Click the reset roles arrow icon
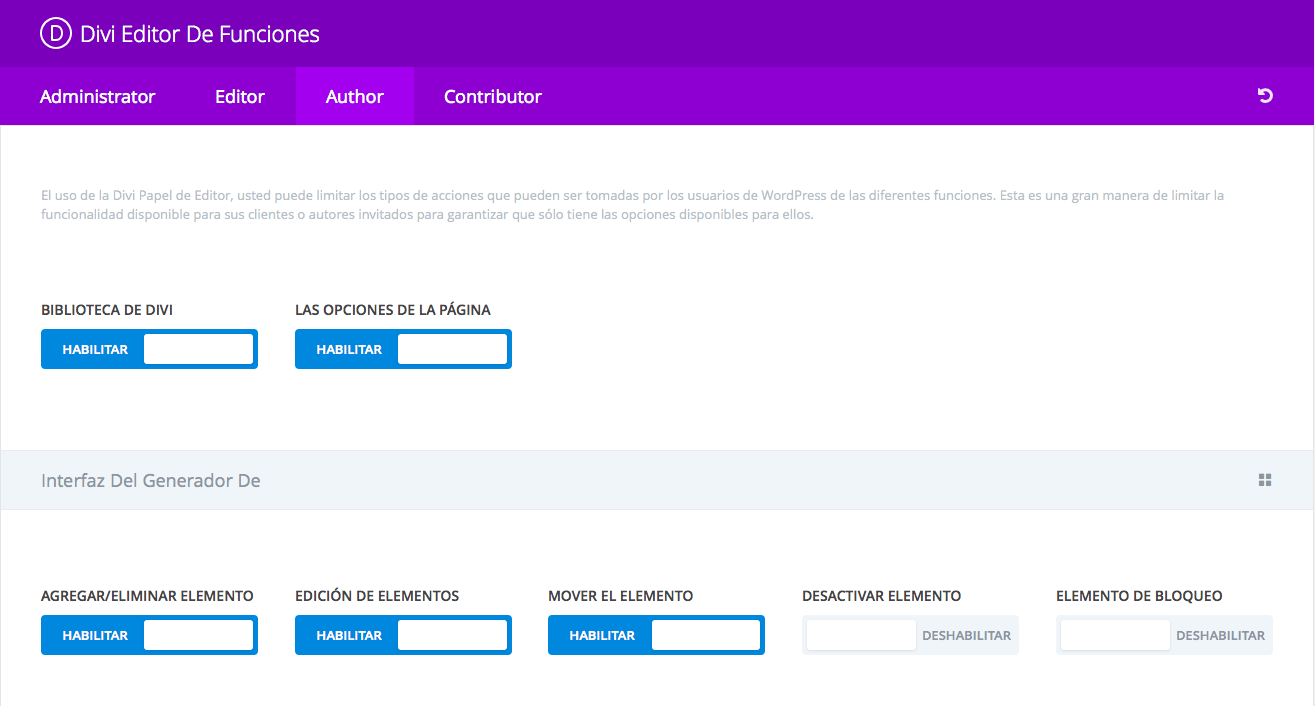 click(x=1265, y=96)
